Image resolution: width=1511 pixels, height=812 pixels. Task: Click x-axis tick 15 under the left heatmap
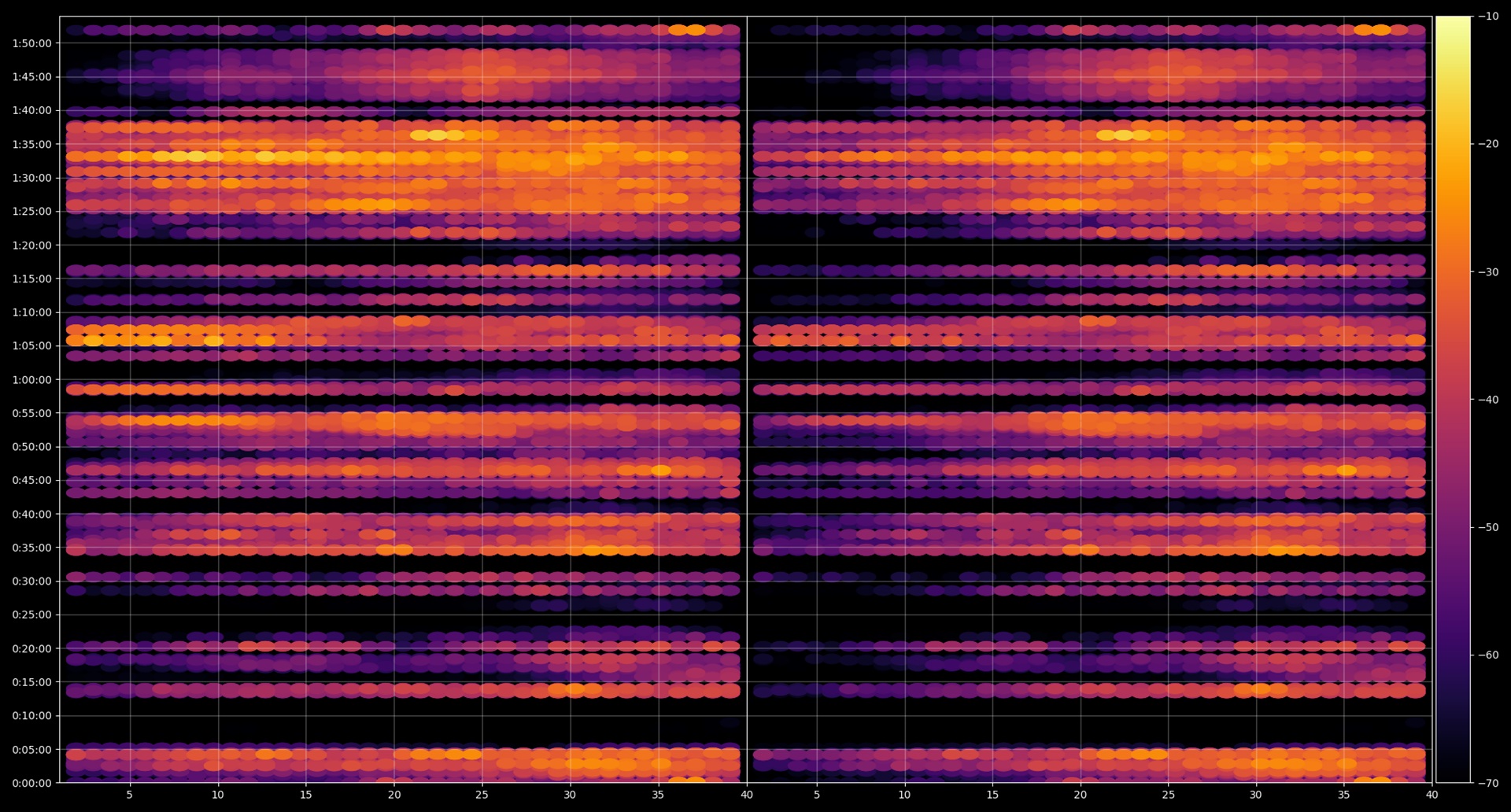point(306,795)
